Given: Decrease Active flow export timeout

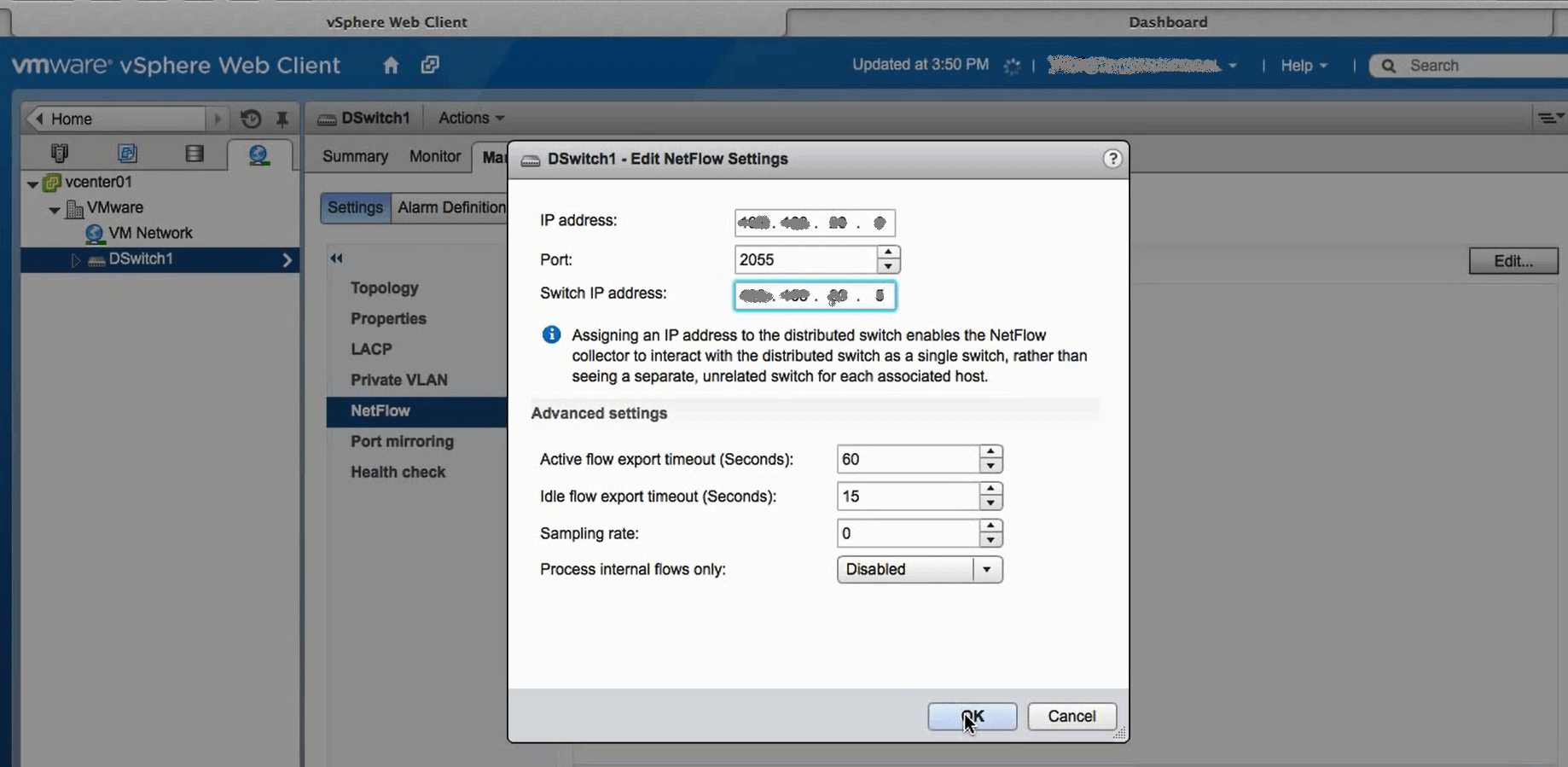Looking at the screenshot, I should (x=990, y=466).
